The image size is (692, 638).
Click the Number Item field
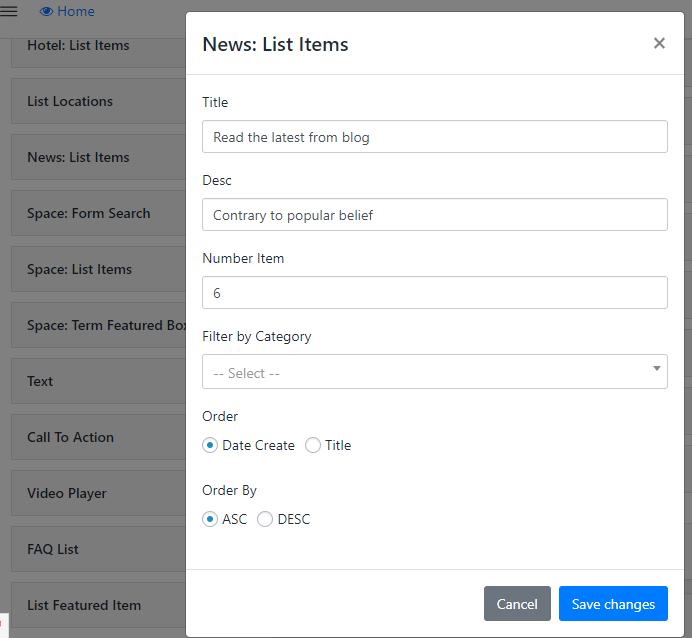point(434,292)
